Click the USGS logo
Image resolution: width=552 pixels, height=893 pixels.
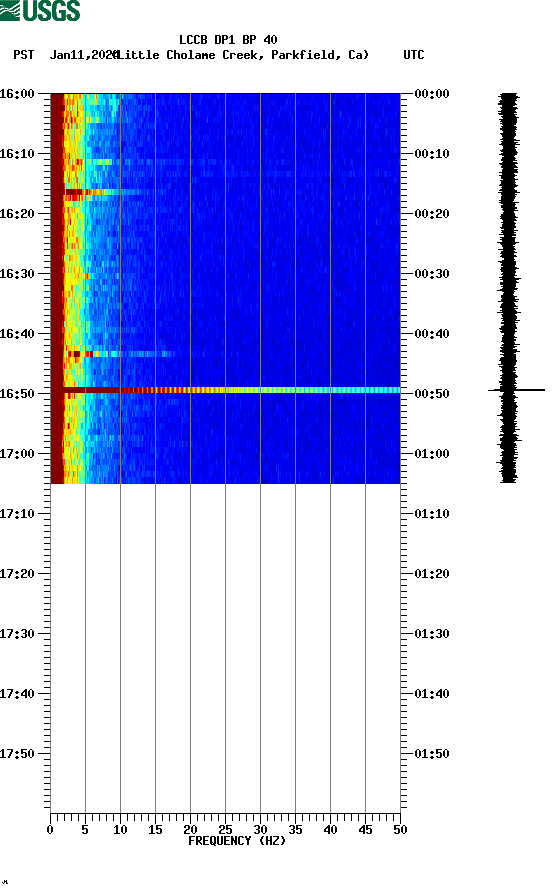pyautogui.click(x=40, y=11)
